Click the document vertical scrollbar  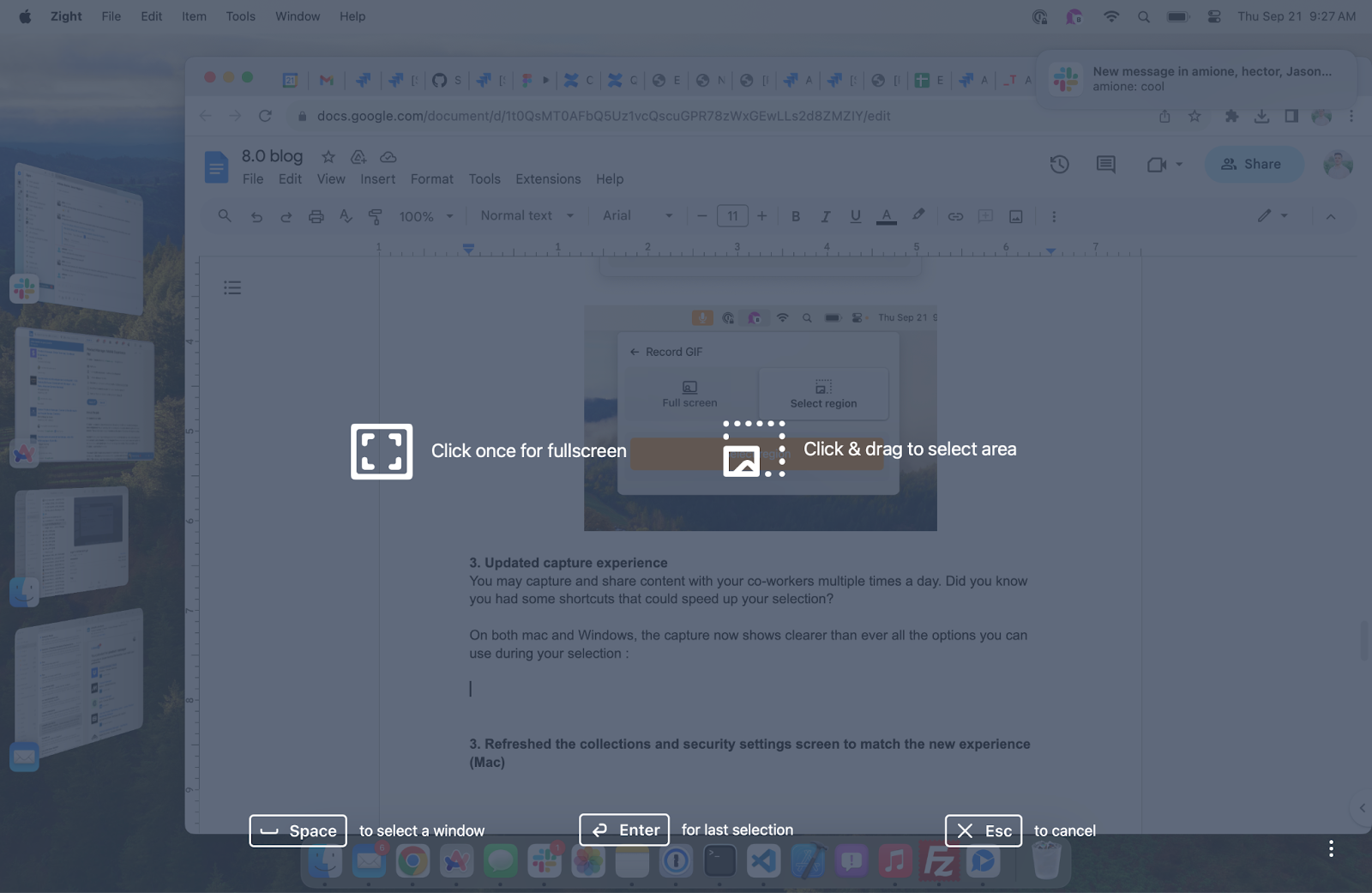[x=1363, y=639]
